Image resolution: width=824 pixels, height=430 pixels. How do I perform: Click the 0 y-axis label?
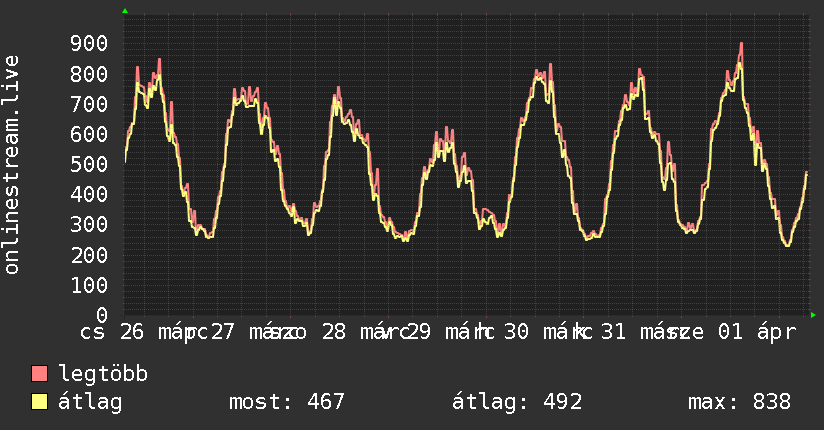(x=102, y=315)
